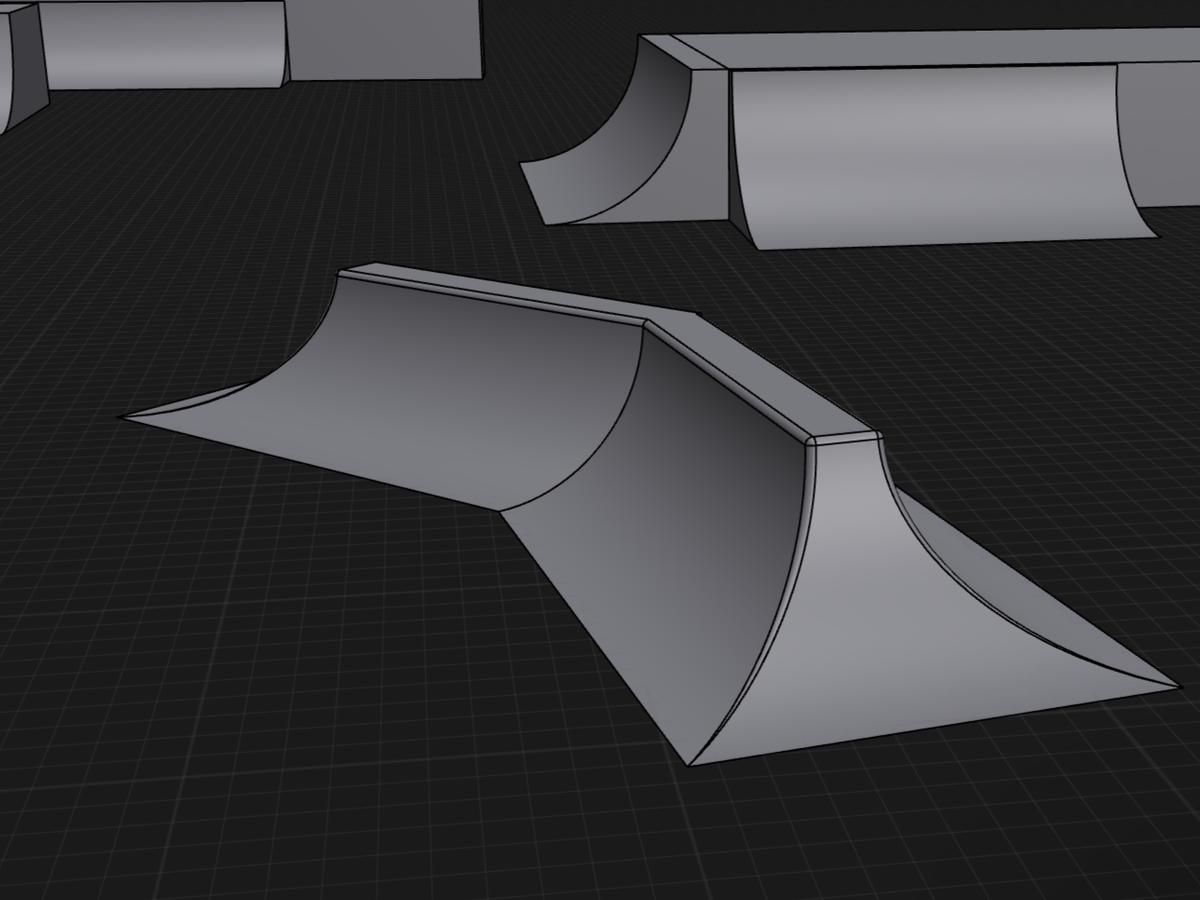Click the curved panel of the top-left object
The width and height of the screenshot is (1200, 900).
click(x=160, y=45)
